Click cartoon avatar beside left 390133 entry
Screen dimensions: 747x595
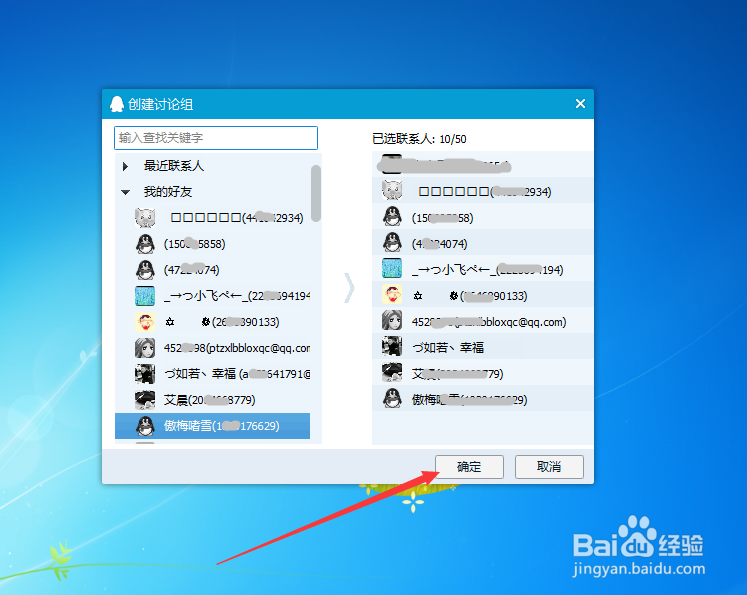point(145,322)
